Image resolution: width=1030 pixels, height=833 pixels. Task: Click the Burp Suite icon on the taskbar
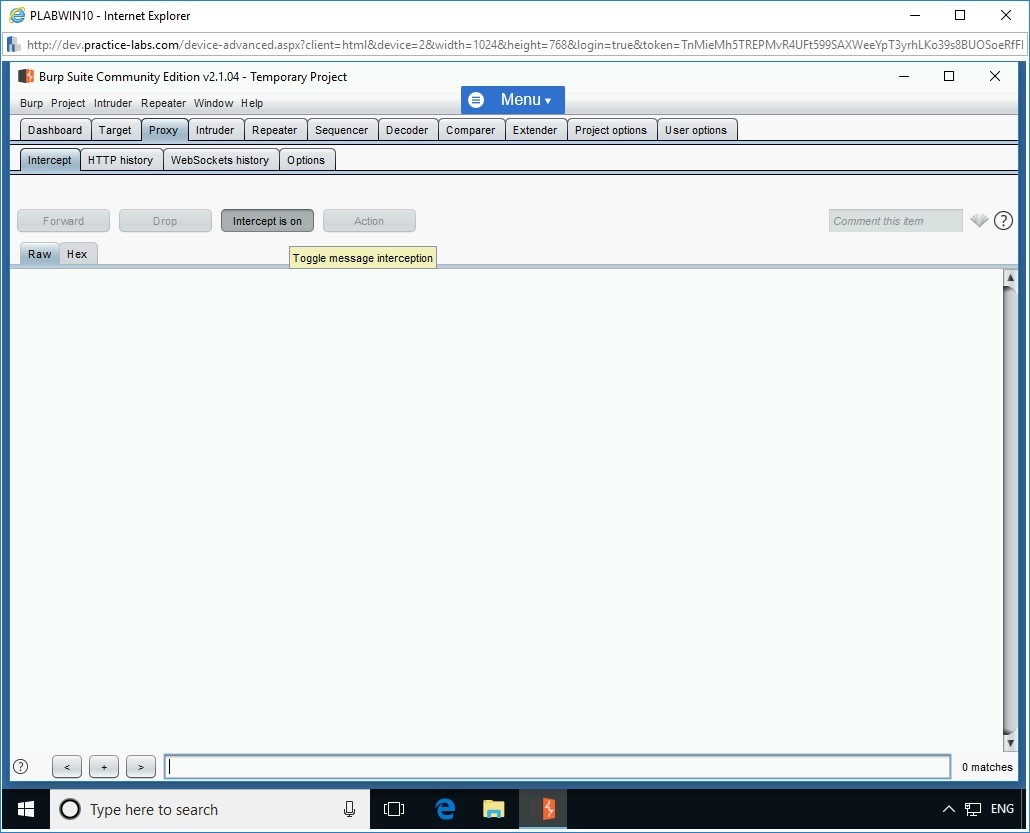pos(543,809)
